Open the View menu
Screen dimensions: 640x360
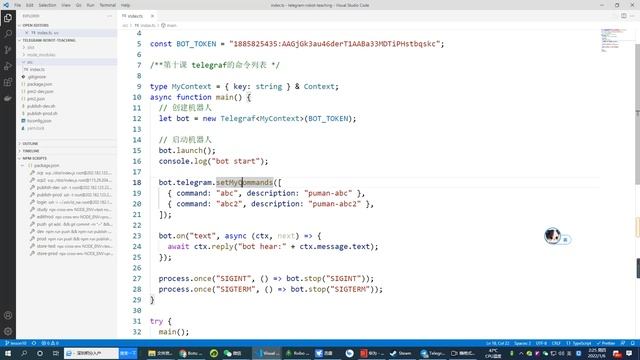click(66, 5)
